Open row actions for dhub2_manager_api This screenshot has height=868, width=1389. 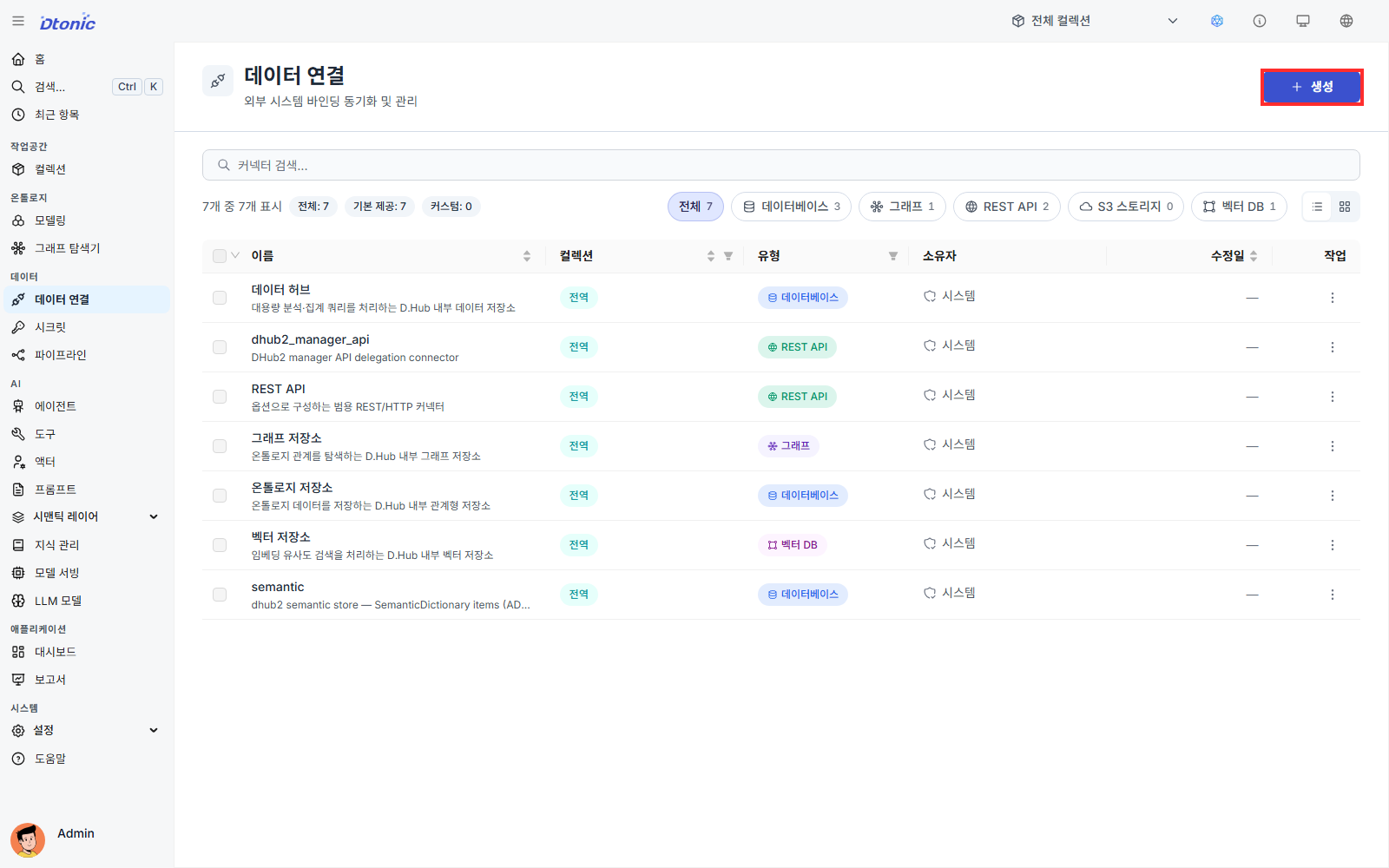coord(1333,347)
